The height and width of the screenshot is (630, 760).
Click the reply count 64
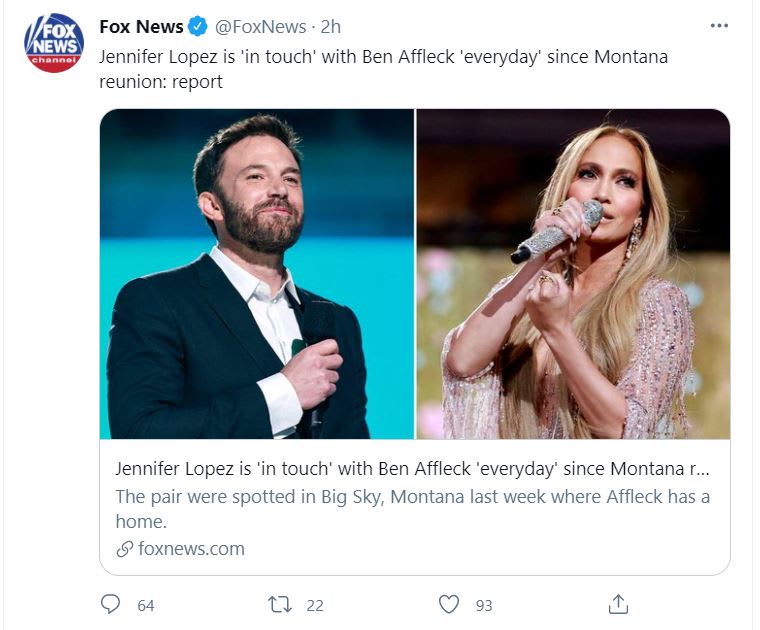(146, 605)
